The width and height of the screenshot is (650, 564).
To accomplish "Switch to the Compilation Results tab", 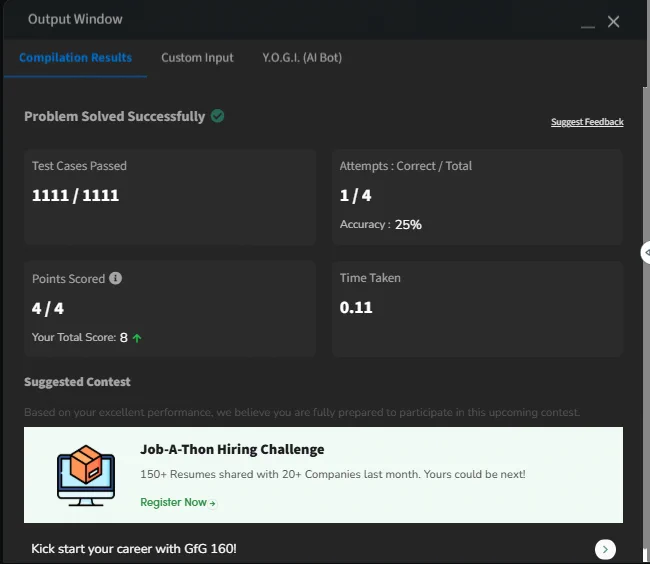I will 75,58.
